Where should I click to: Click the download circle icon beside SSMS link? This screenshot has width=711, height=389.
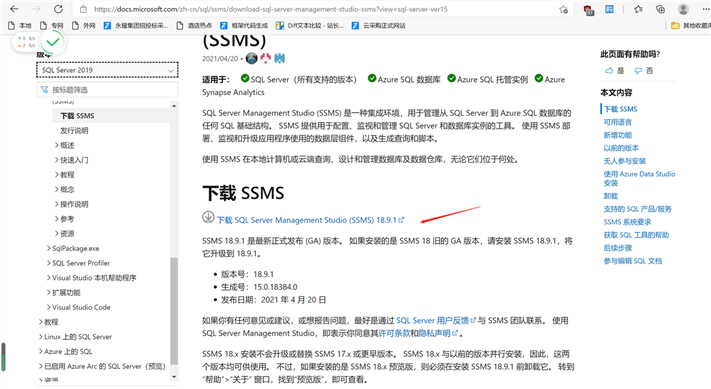point(208,217)
